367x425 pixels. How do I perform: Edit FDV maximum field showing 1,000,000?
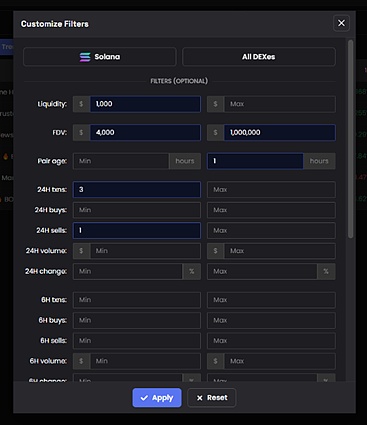click(280, 133)
